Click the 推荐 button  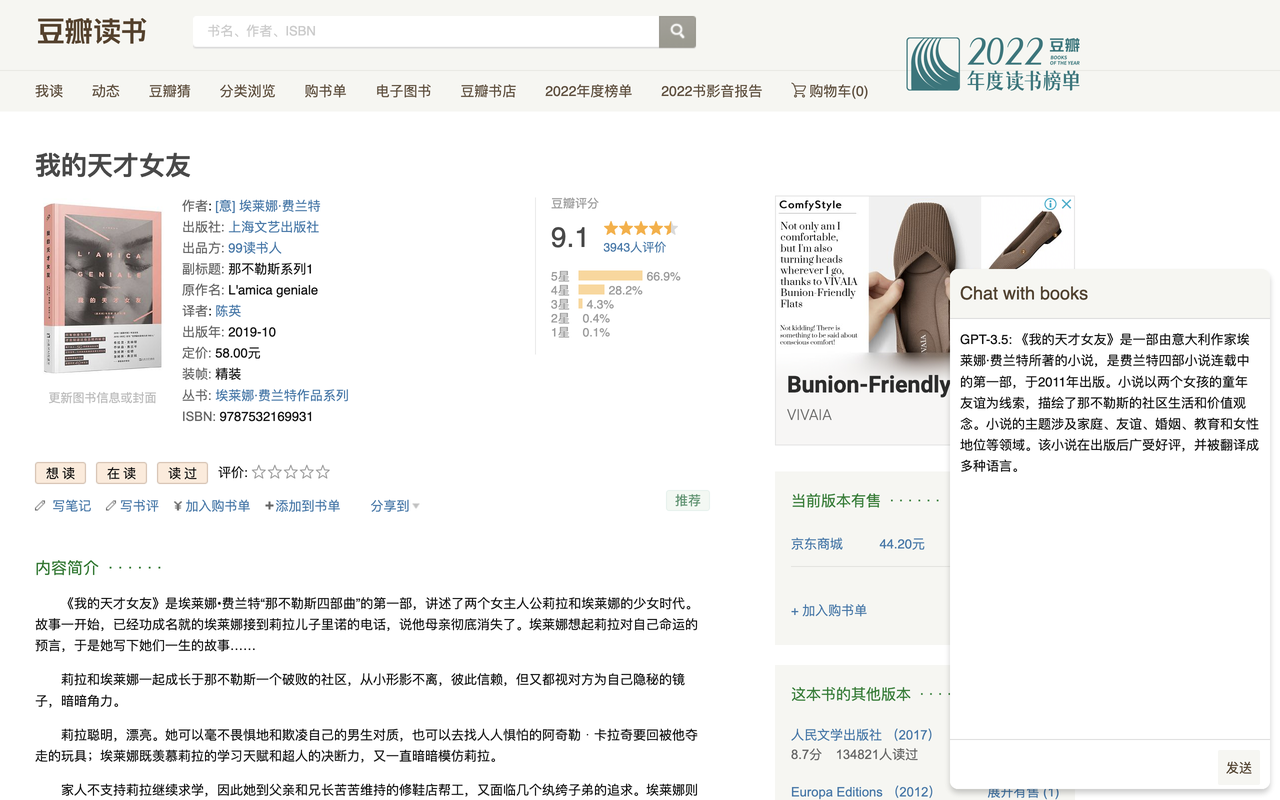[x=688, y=500]
